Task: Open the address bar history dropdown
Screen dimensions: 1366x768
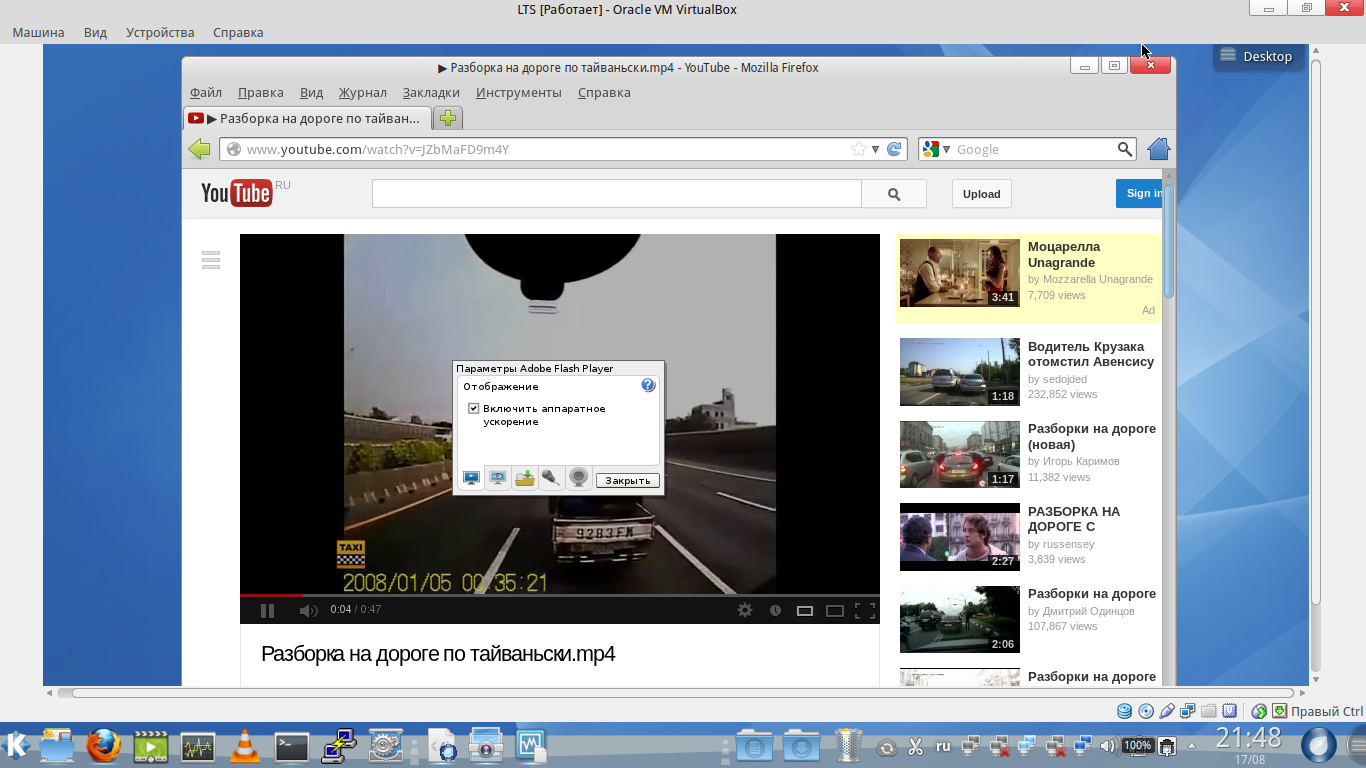Action: tap(875, 149)
